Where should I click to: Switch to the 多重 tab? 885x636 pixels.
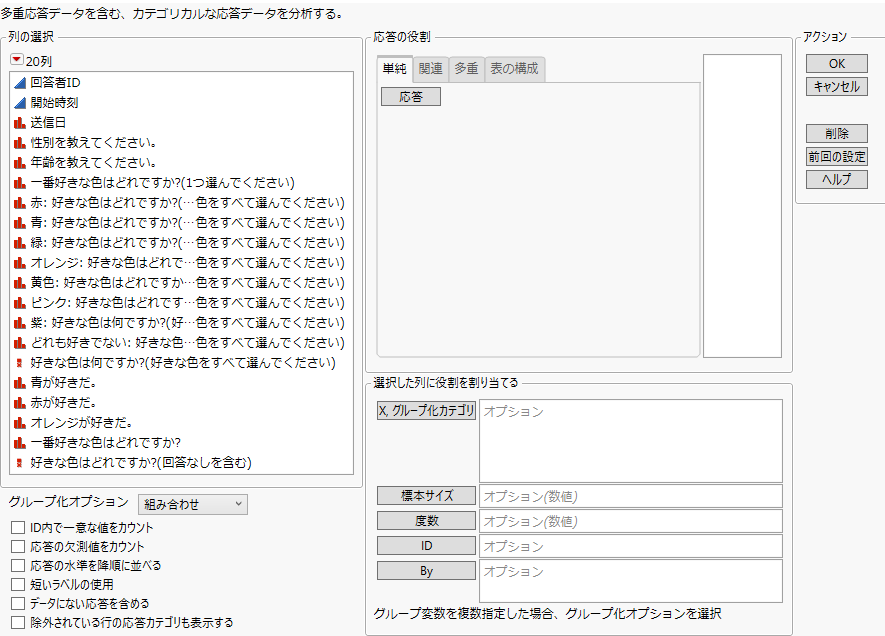[x=464, y=69]
